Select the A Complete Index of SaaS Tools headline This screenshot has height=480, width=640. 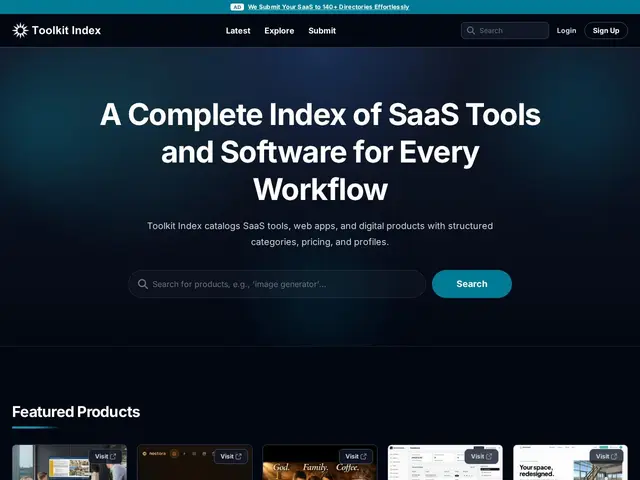pyautogui.click(x=320, y=152)
